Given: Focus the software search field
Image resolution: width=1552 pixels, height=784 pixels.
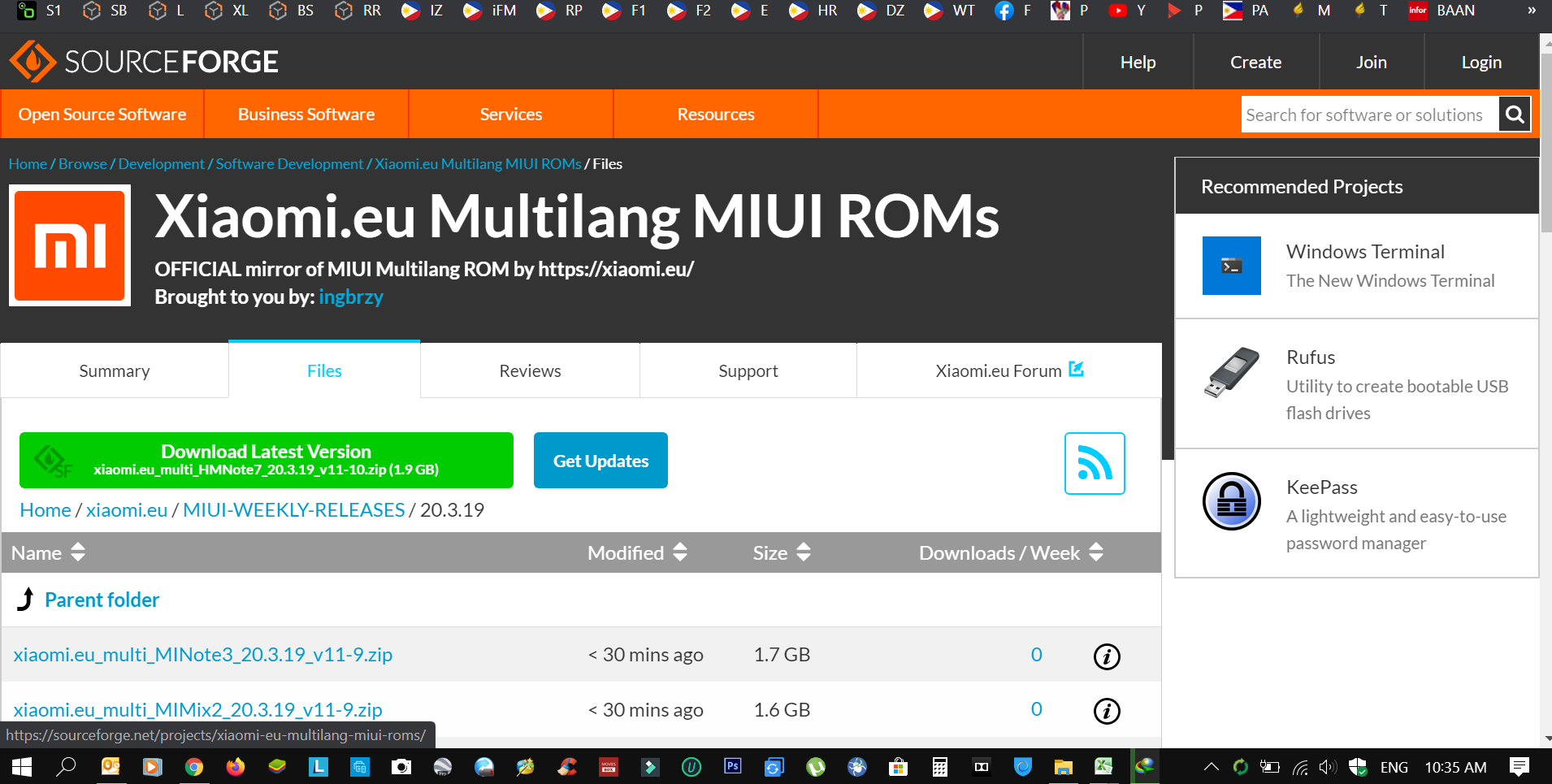Looking at the screenshot, I should (x=1370, y=115).
